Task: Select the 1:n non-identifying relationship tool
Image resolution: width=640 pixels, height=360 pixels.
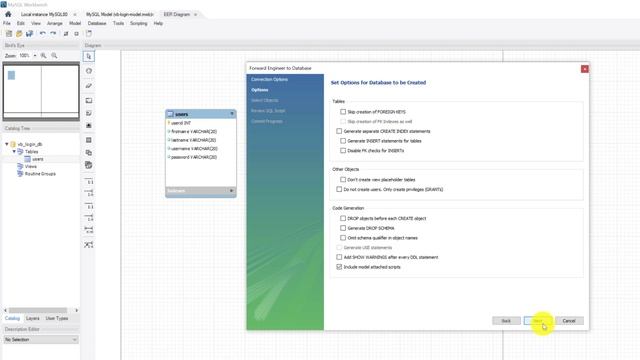Action: tap(89, 193)
